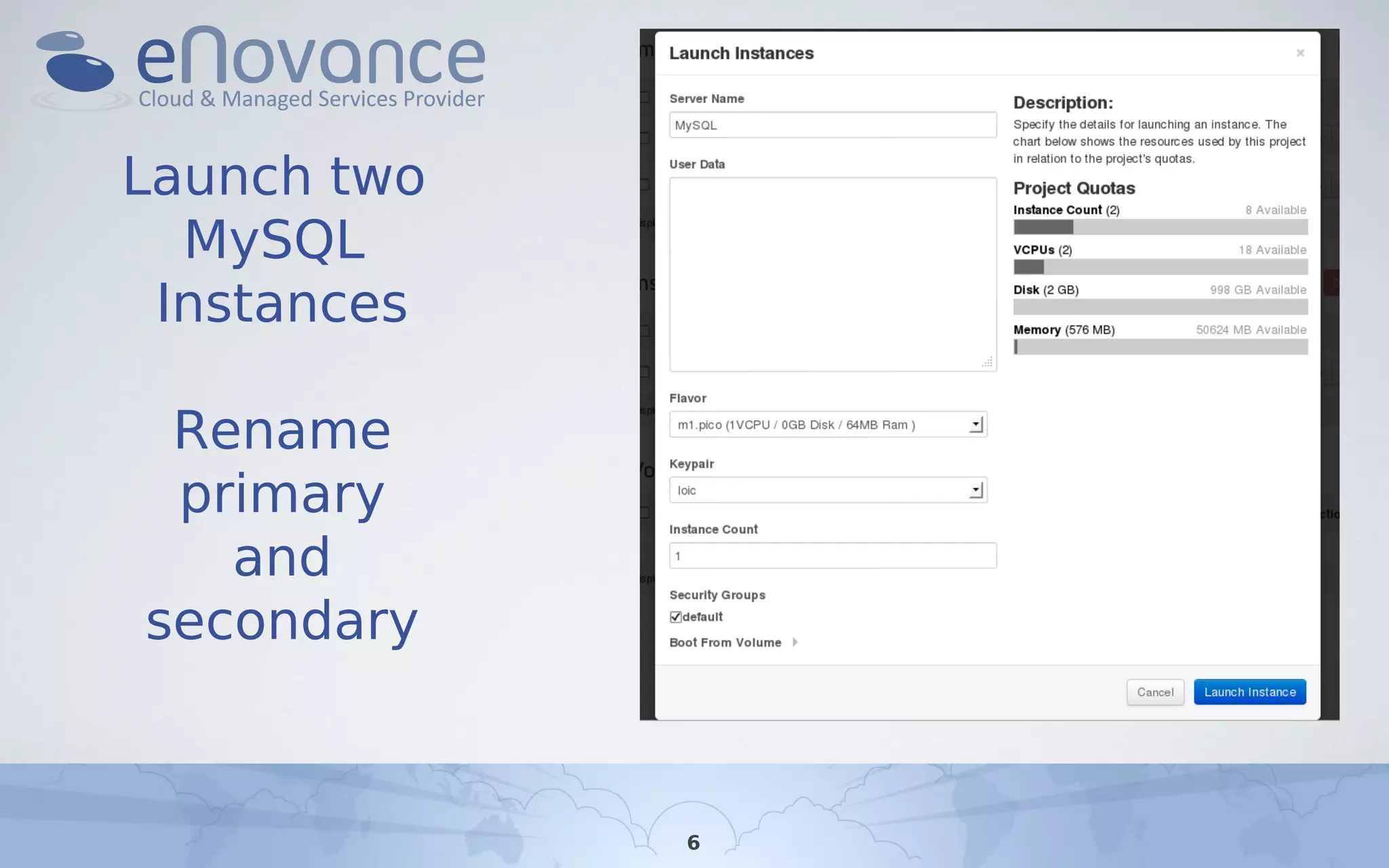The width and height of the screenshot is (1389, 868).
Task: Click the 'Description:' heading
Action: 1063,103
